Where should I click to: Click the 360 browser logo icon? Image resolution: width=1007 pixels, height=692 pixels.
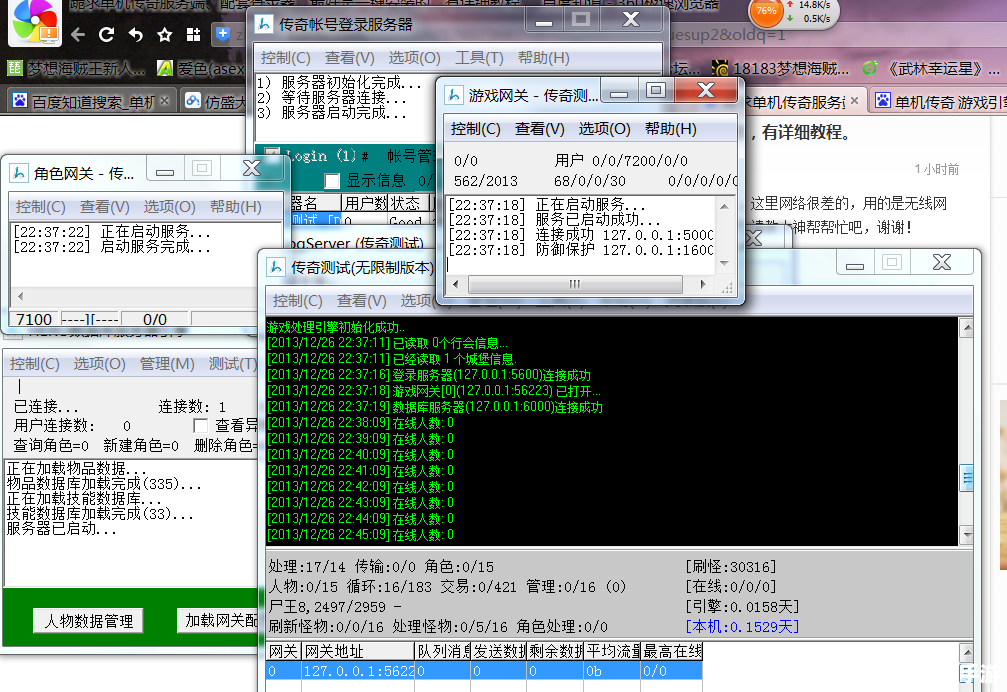(x=35, y=21)
